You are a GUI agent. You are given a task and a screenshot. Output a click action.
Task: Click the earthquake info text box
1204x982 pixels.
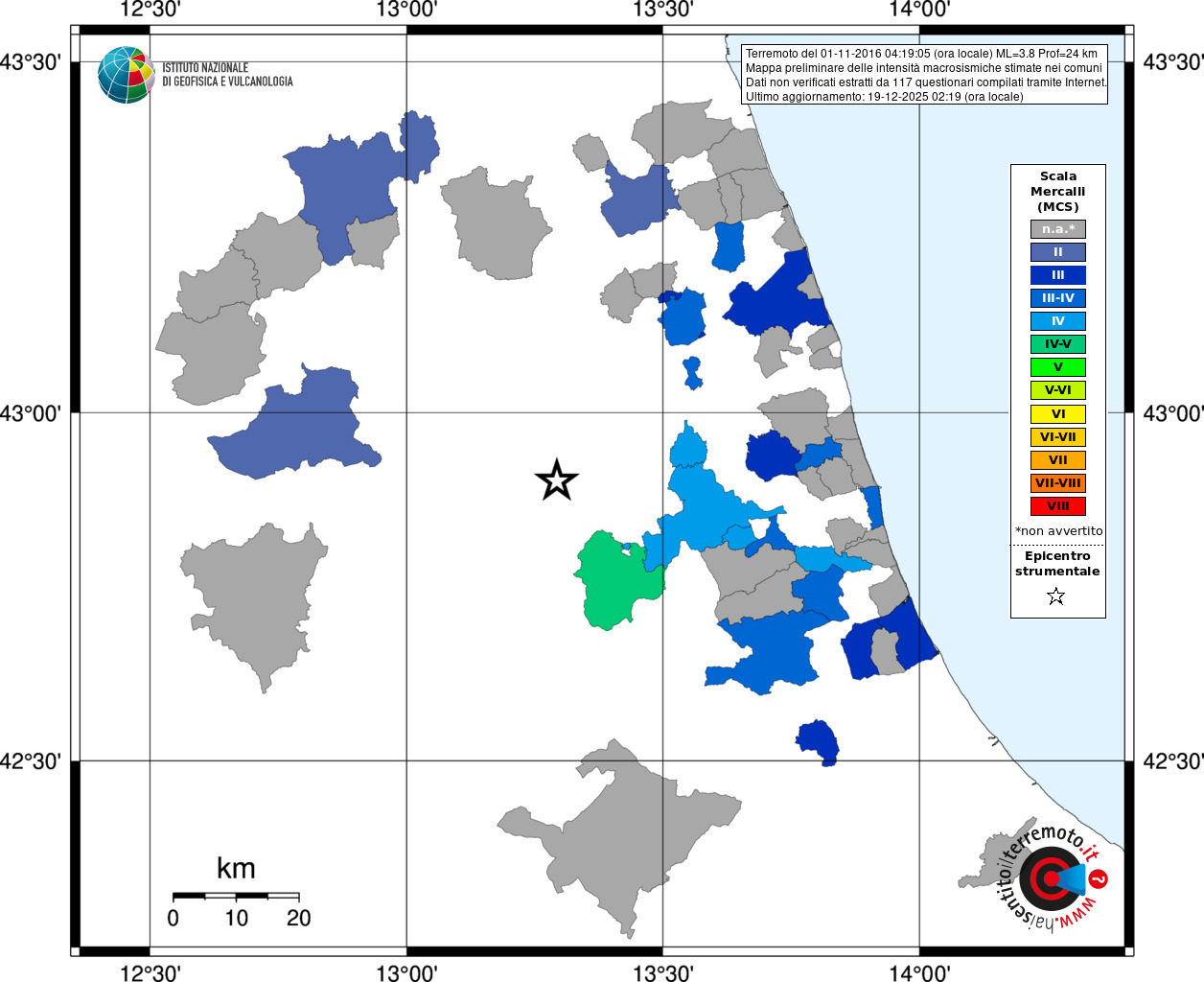(x=926, y=75)
